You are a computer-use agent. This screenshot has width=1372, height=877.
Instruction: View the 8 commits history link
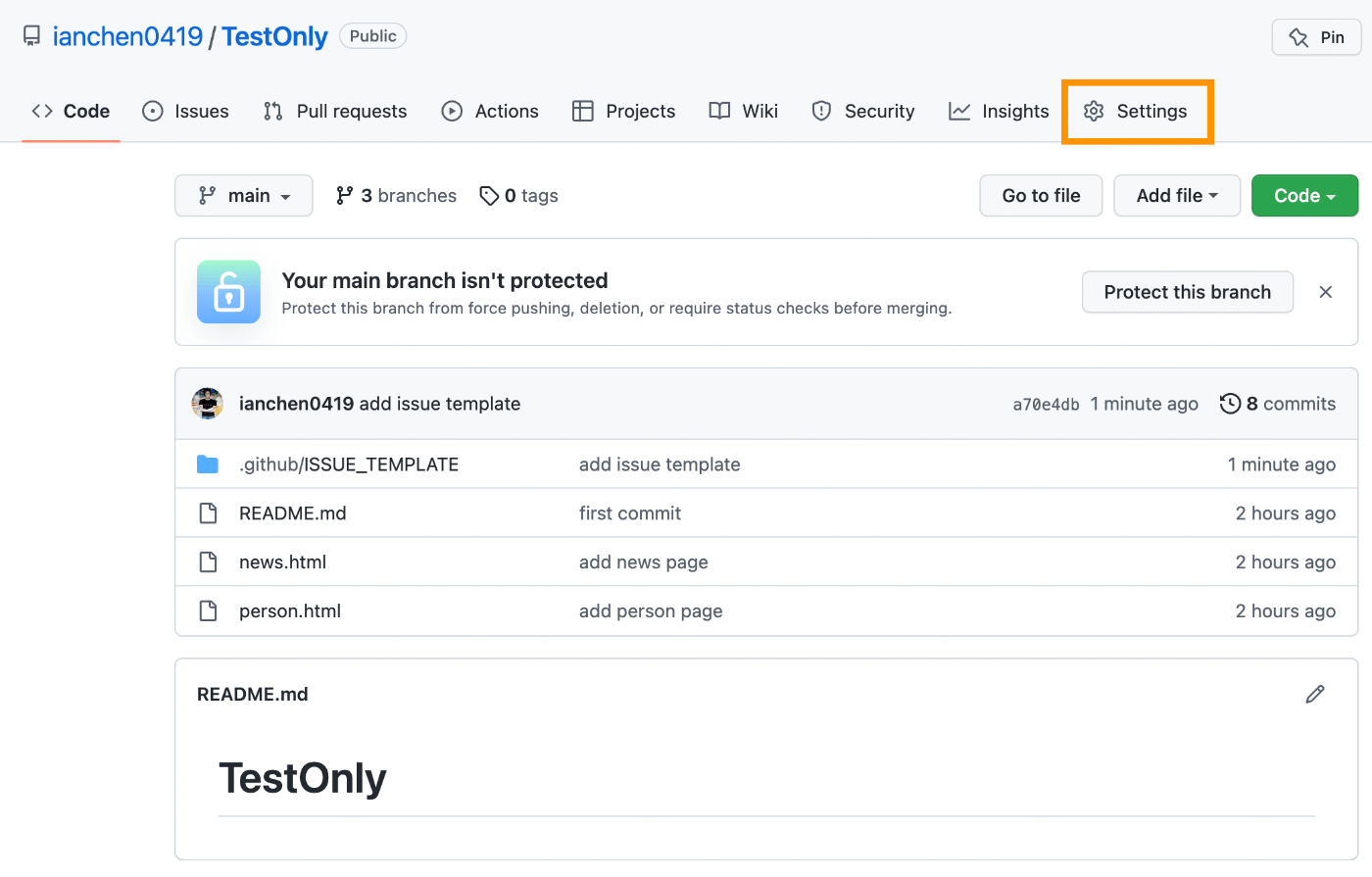point(1278,404)
